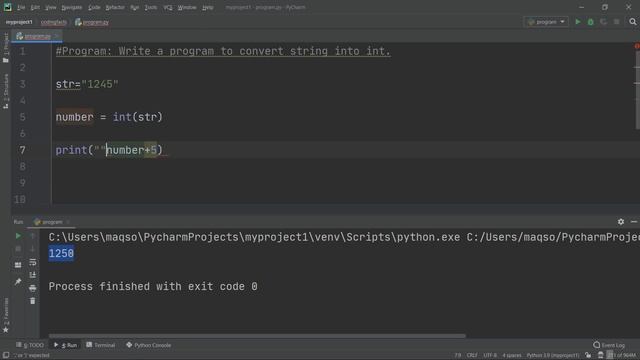
Task: Select the program.py editor tab
Action: pyautogui.click(x=37, y=36)
